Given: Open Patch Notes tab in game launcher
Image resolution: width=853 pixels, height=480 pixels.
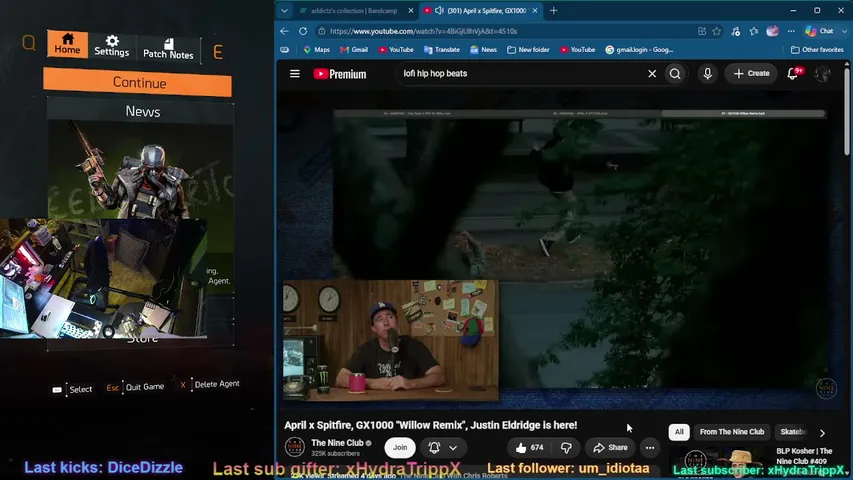Looking at the screenshot, I should 168,48.
